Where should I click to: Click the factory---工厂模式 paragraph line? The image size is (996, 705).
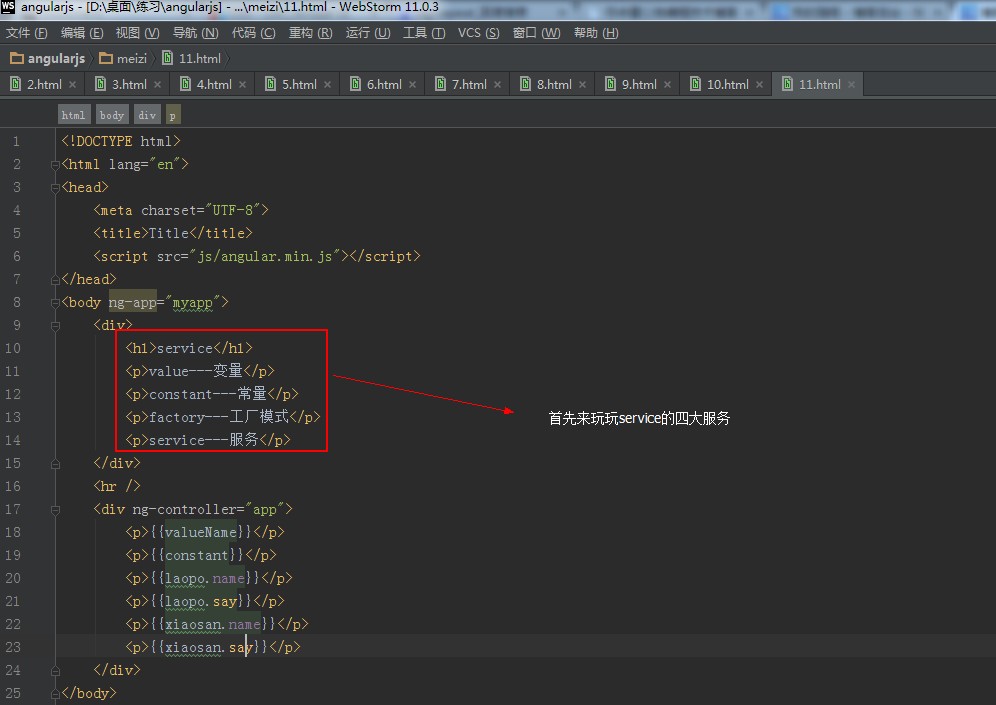(222, 417)
